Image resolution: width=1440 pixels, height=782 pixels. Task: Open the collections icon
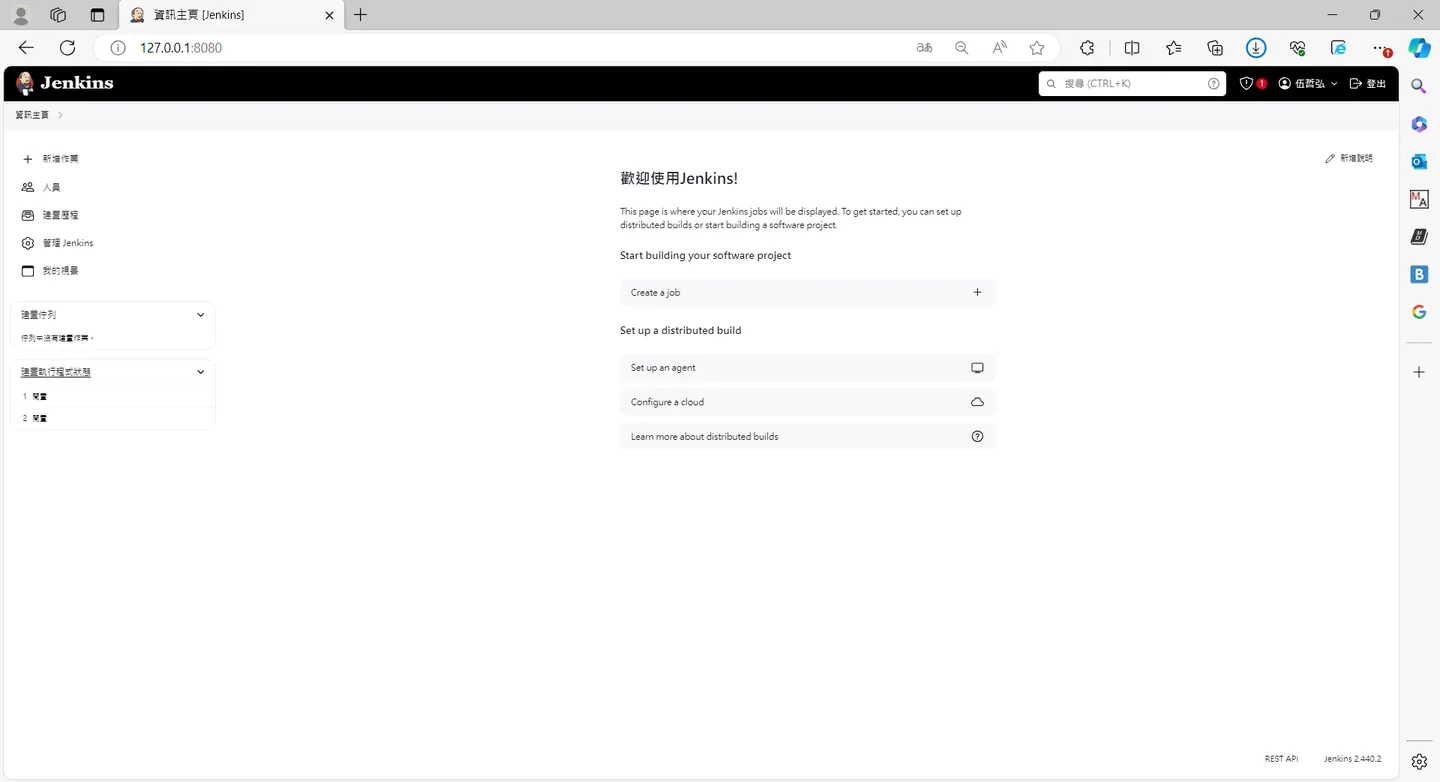pos(1215,48)
